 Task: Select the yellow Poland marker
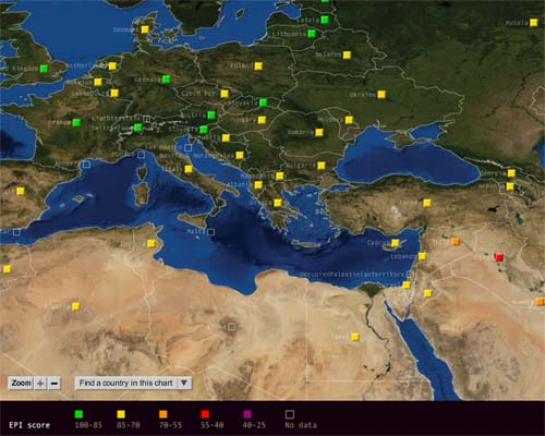point(258,66)
